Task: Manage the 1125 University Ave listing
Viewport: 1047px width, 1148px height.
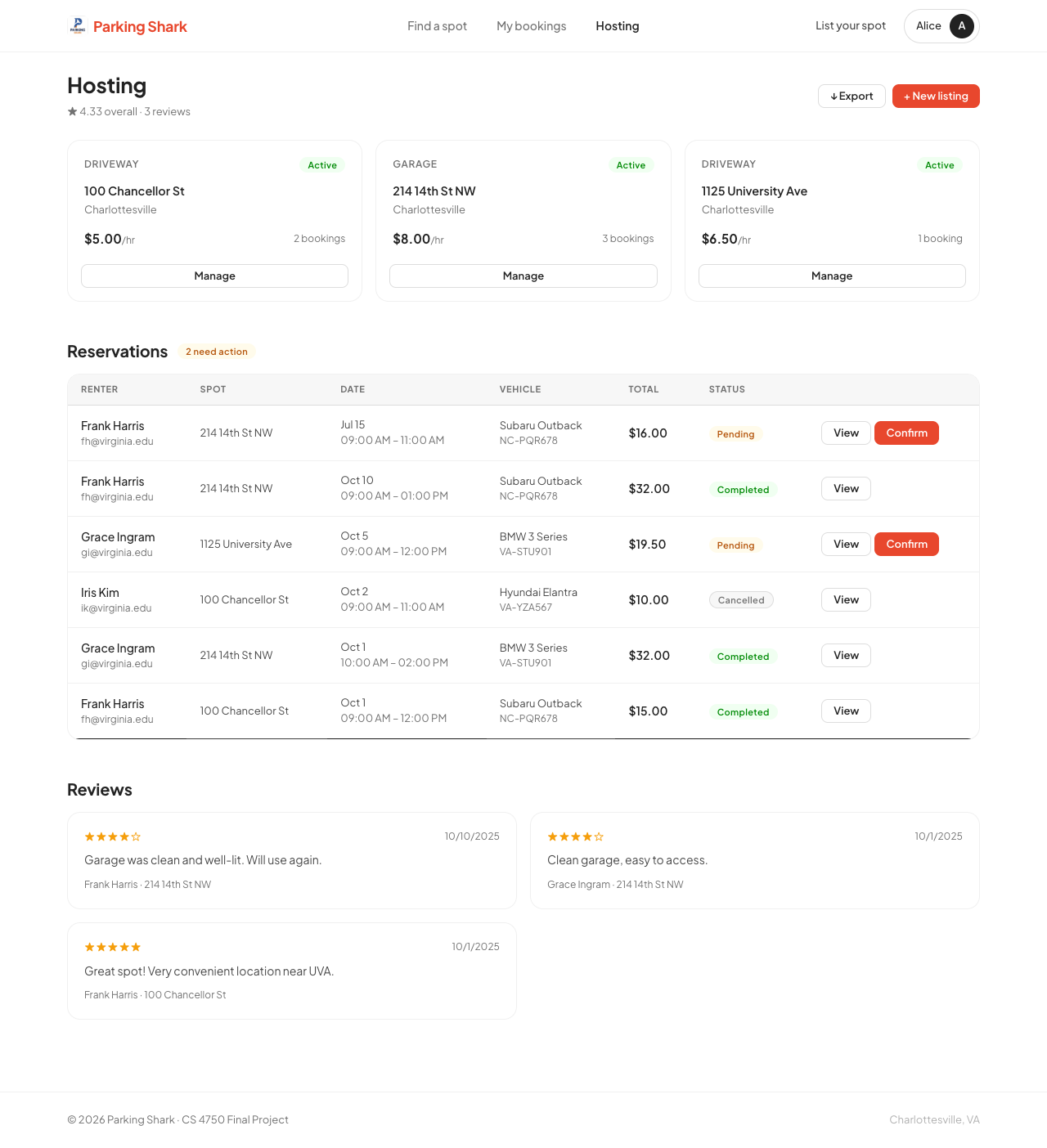Action: coord(832,276)
